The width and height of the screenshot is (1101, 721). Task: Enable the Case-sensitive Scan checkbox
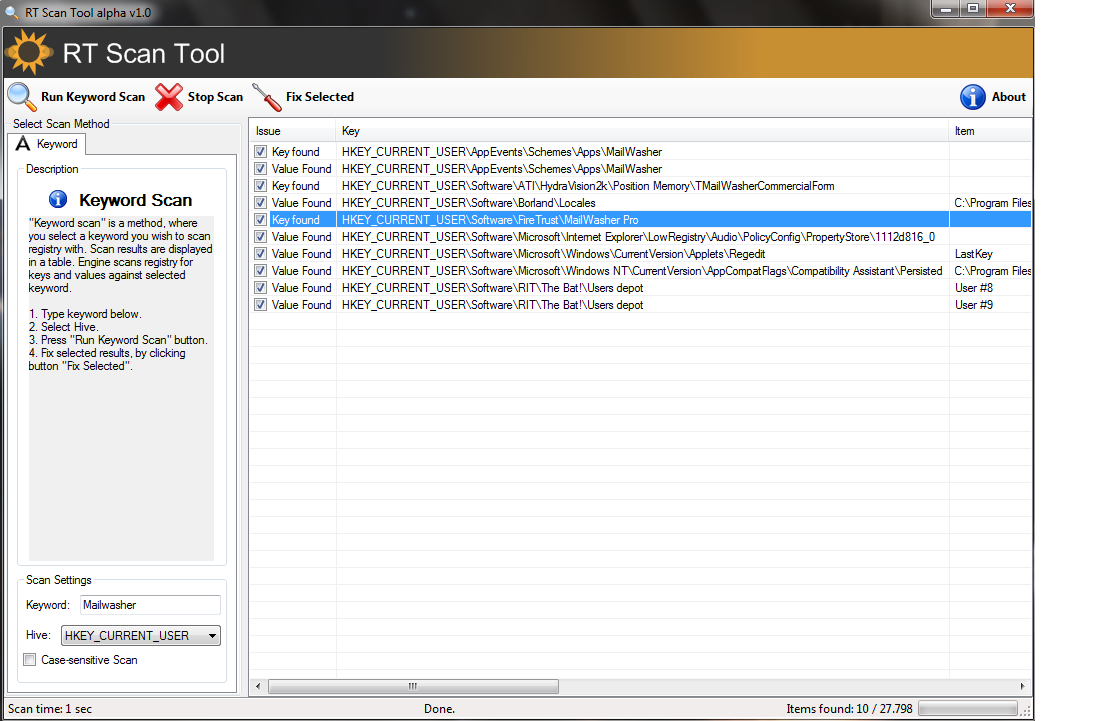[29, 659]
